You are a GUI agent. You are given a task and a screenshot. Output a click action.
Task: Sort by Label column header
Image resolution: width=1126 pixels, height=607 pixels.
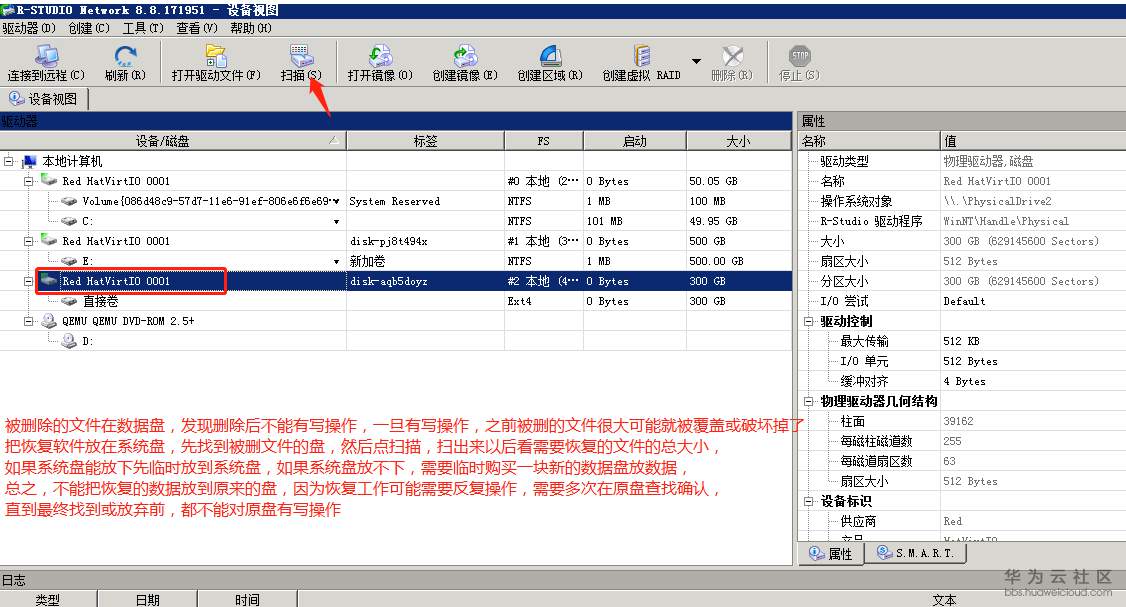[425, 141]
